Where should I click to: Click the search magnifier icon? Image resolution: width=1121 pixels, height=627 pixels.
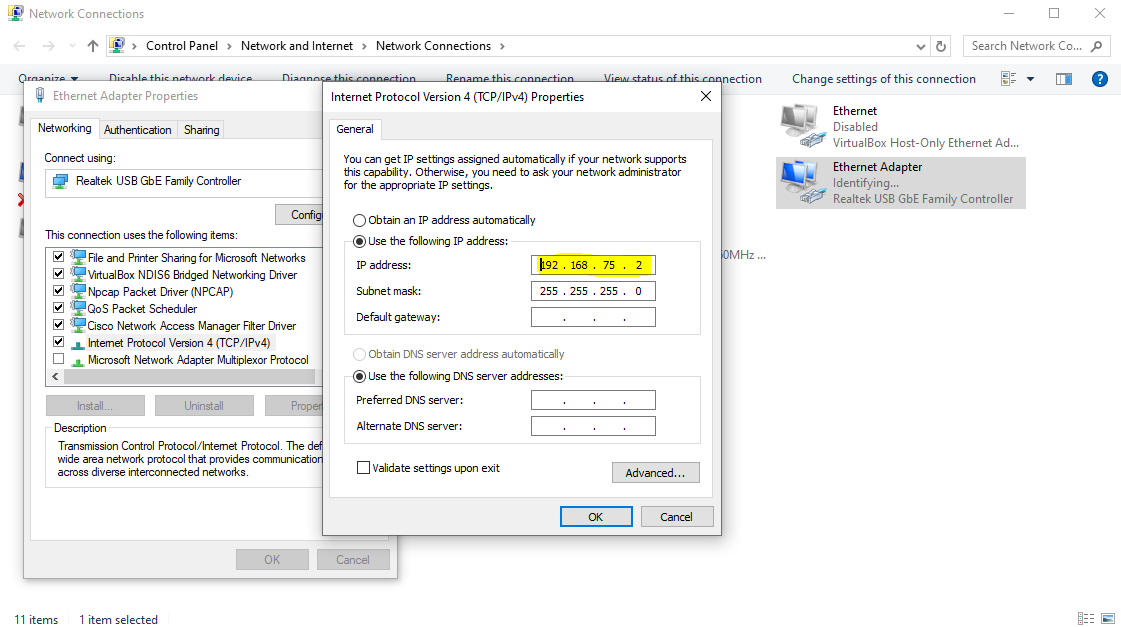coord(1097,46)
